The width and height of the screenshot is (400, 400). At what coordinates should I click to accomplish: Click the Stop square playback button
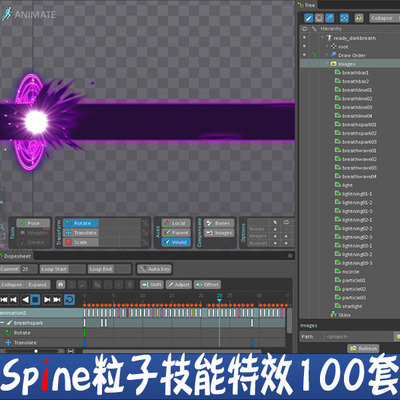pos(35,300)
